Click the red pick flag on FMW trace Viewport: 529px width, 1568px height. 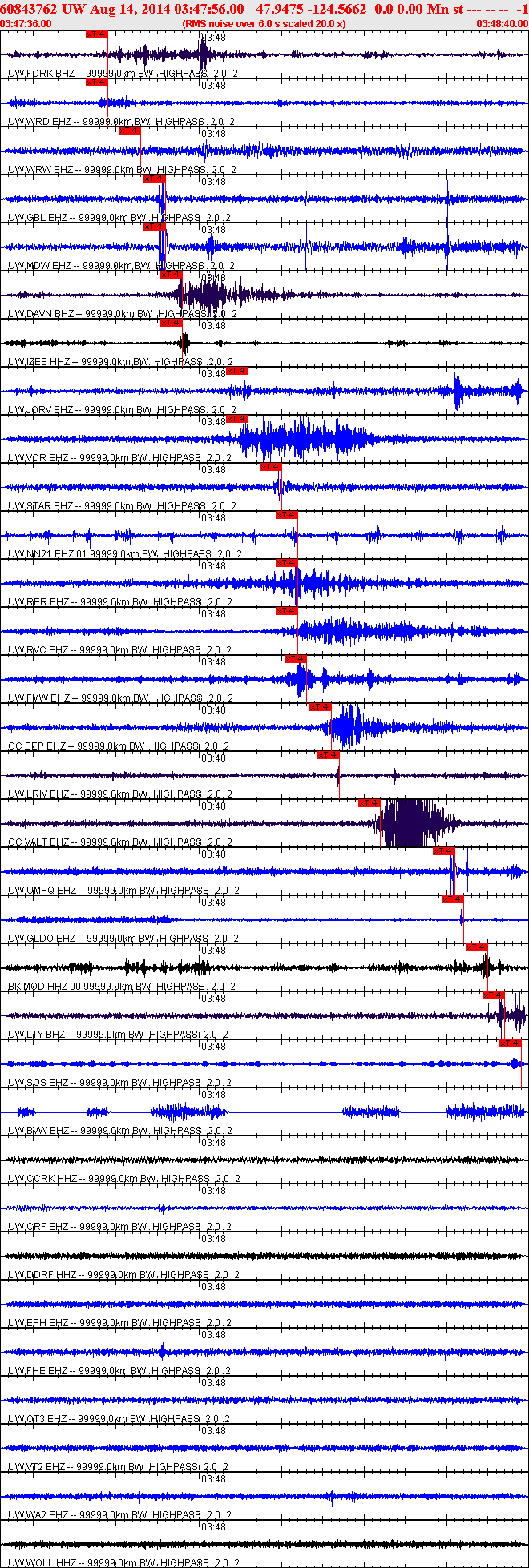(296, 659)
